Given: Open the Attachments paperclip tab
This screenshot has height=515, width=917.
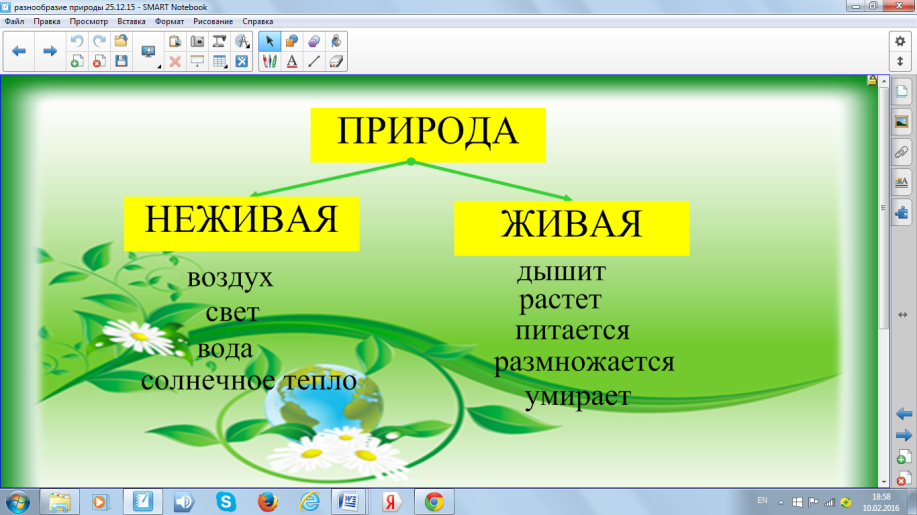Looking at the screenshot, I should [x=901, y=152].
